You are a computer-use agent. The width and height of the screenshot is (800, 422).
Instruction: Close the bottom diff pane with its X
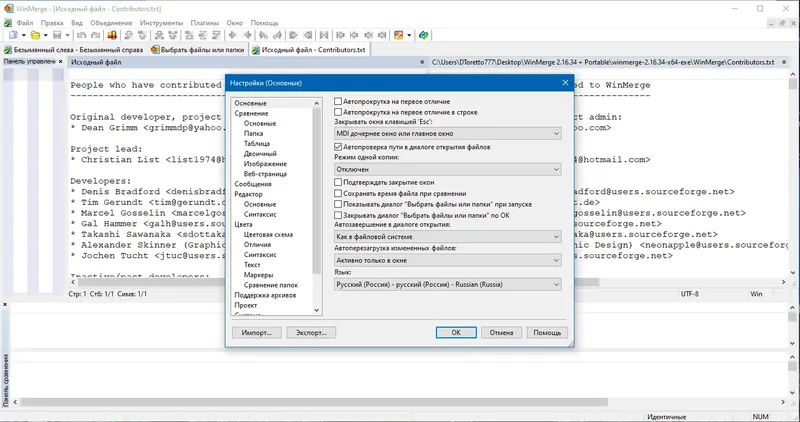pyautogui.click(x=5, y=305)
